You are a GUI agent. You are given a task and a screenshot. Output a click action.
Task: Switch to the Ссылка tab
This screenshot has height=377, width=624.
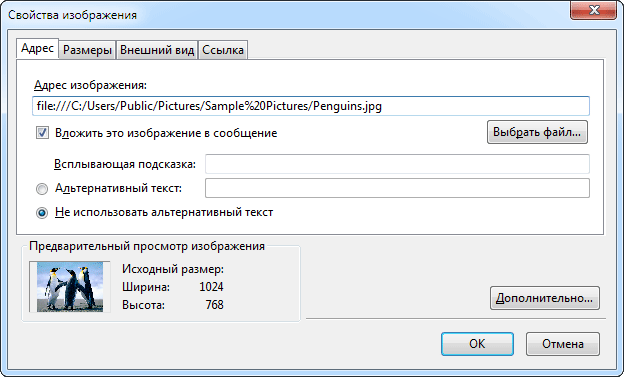tap(223, 50)
